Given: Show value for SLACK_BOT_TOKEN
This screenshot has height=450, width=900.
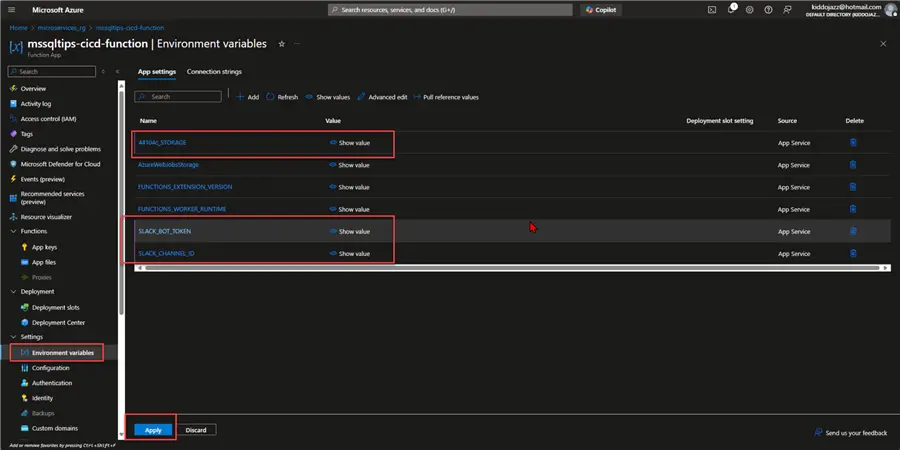Looking at the screenshot, I should point(350,231).
